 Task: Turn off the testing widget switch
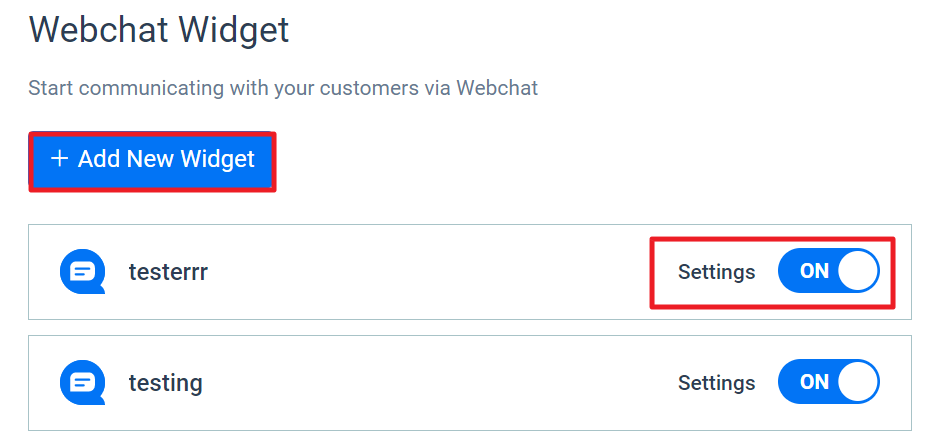pyautogui.click(x=828, y=382)
